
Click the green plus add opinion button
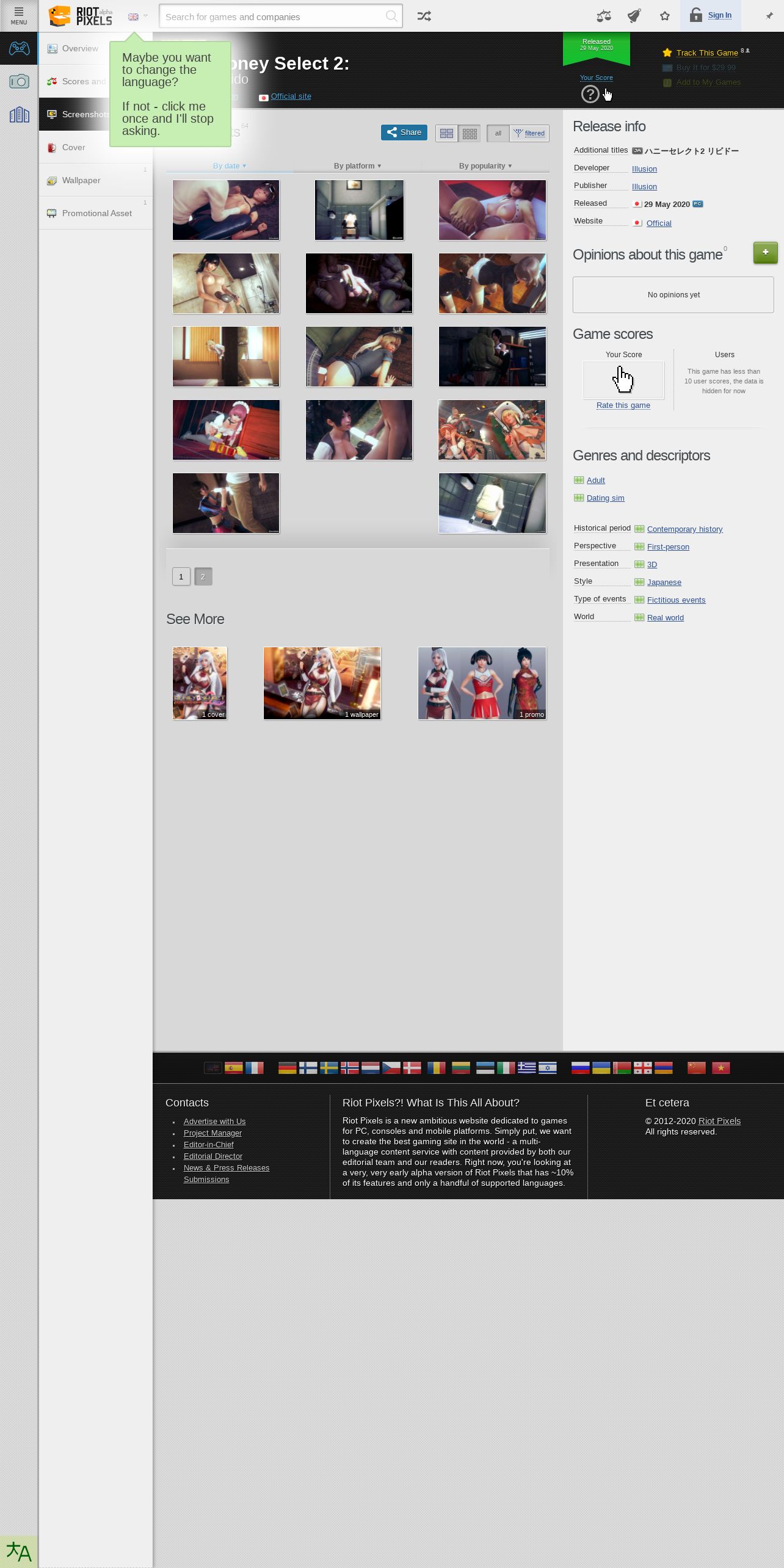click(x=765, y=252)
